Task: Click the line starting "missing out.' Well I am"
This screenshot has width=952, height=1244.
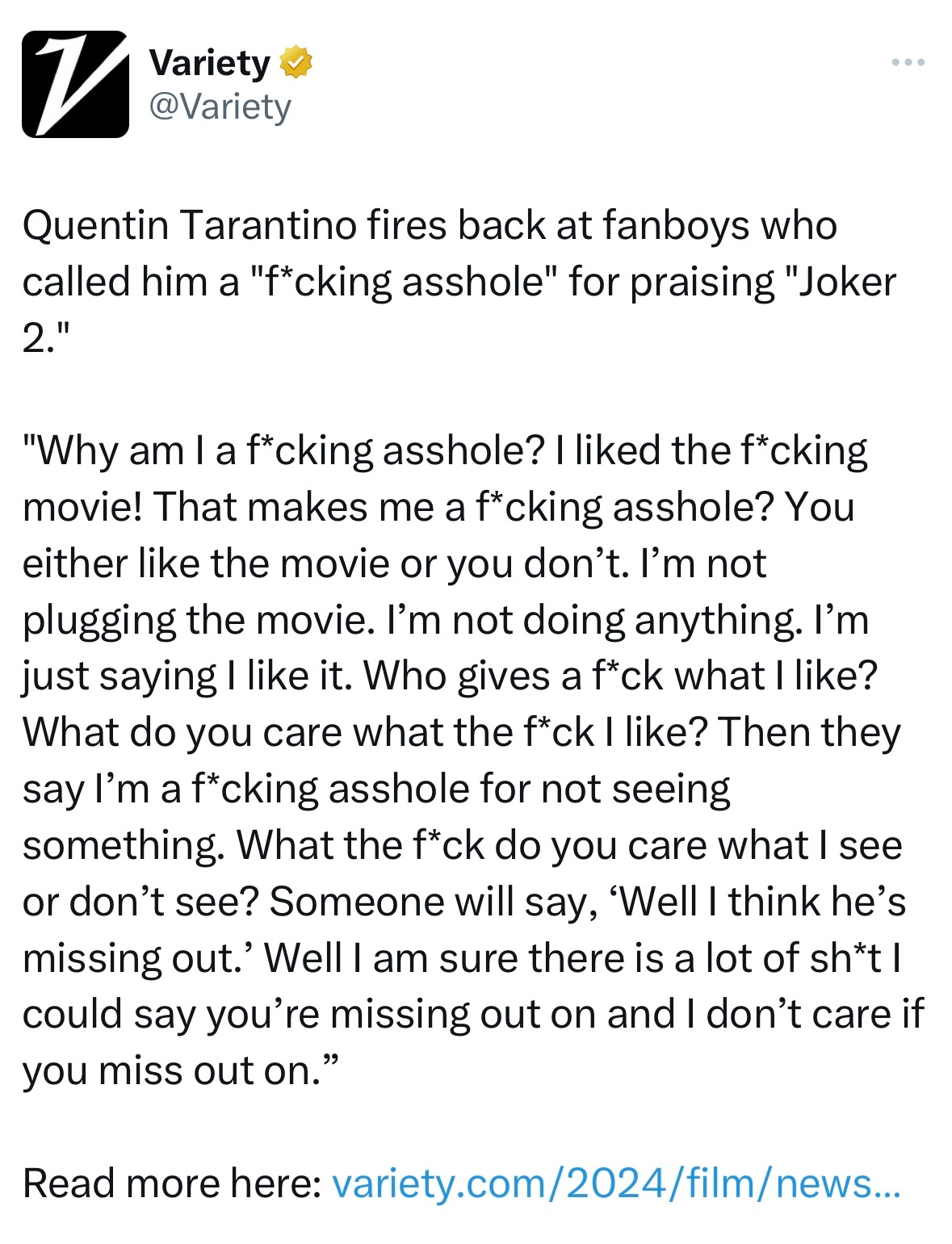Action: [463, 958]
